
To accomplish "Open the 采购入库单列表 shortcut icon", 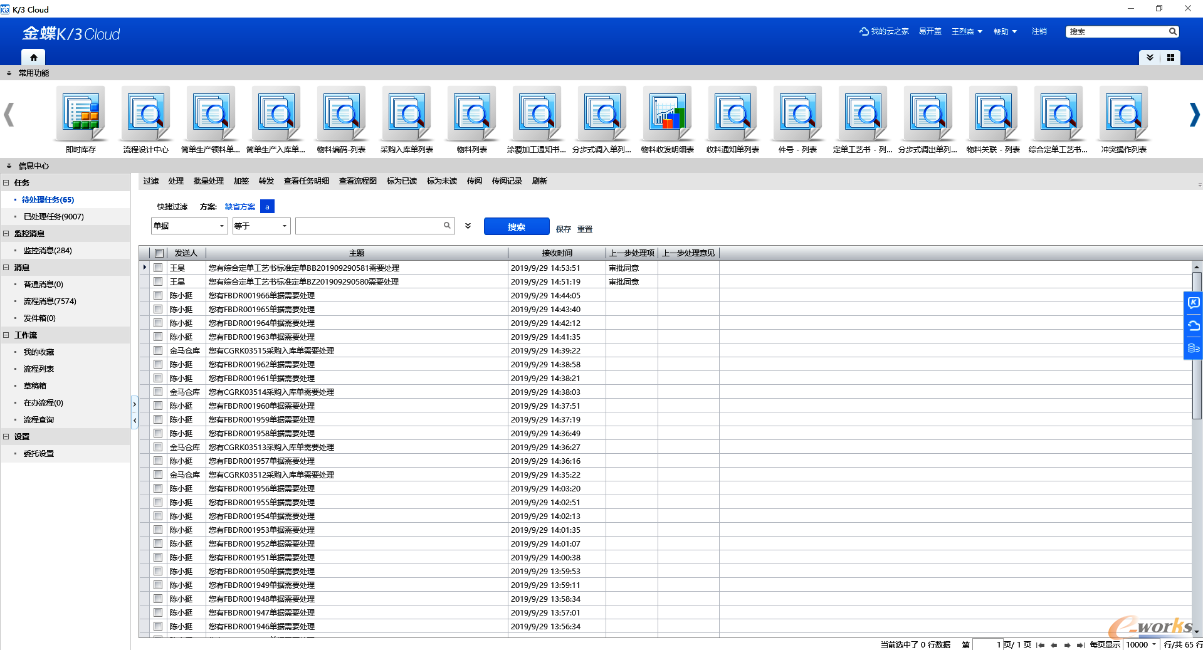I will point(407,113).
